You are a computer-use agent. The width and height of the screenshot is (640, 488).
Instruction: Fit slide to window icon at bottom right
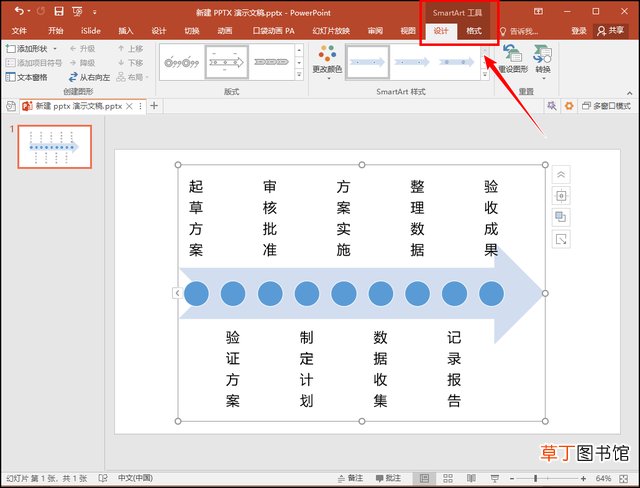coord(623,479)
